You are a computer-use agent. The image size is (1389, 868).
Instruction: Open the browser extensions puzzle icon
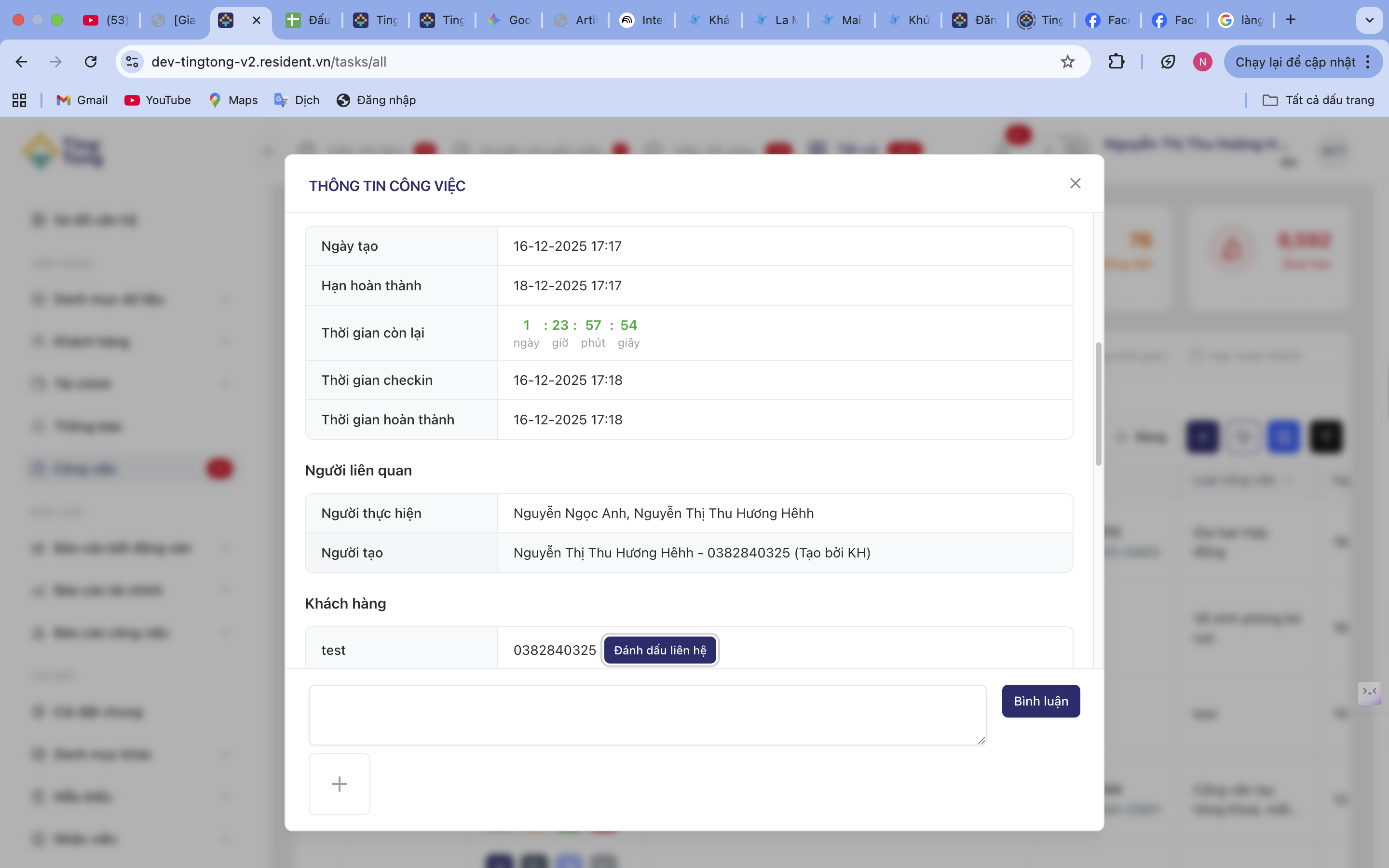pos(1116,62)
